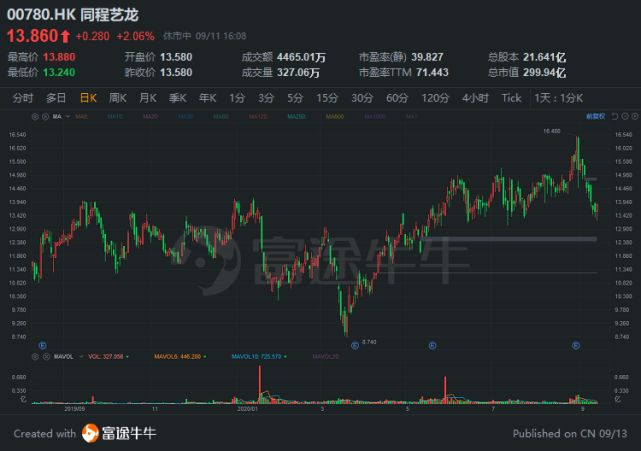
Task: Click the event marker above the axis label 5
Action: click(x=432, y=346)
